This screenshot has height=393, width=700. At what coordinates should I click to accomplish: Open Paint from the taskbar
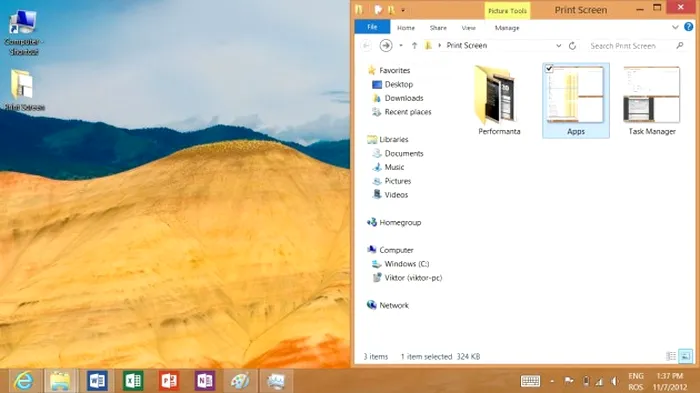click(x=240, y=381)
